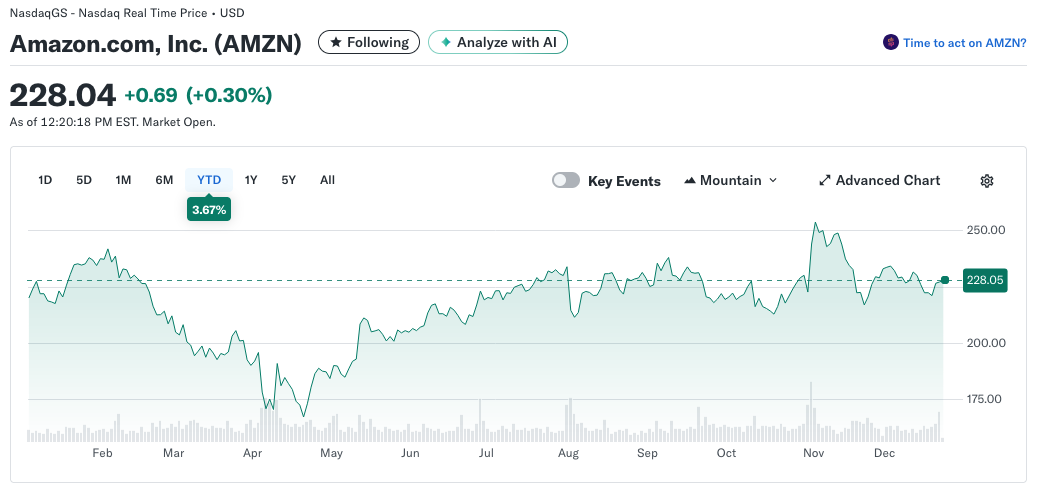1038x492 pixels.
Task: Click the purple icon beside Time to act
Action: click(890, 42)
